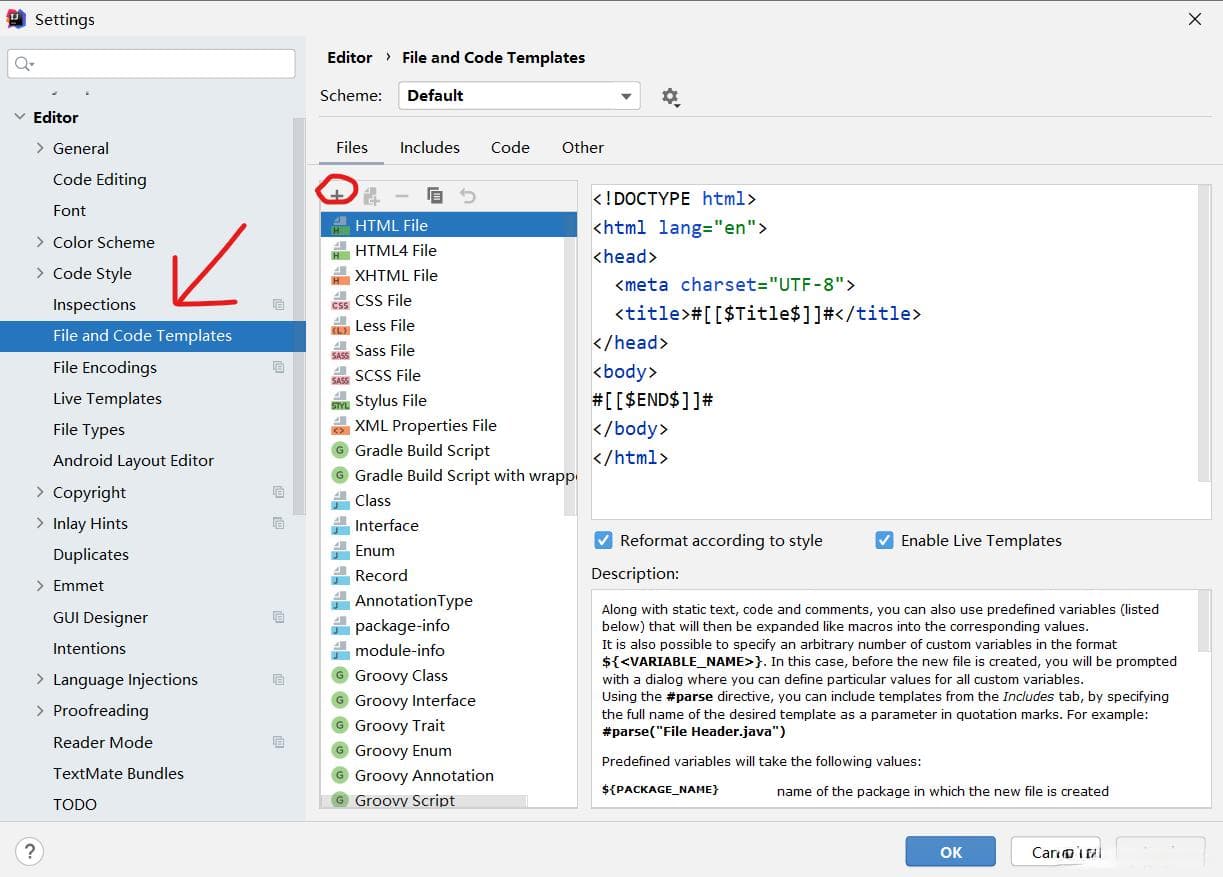Click the Interface template icon

click(x=340, y=525)
